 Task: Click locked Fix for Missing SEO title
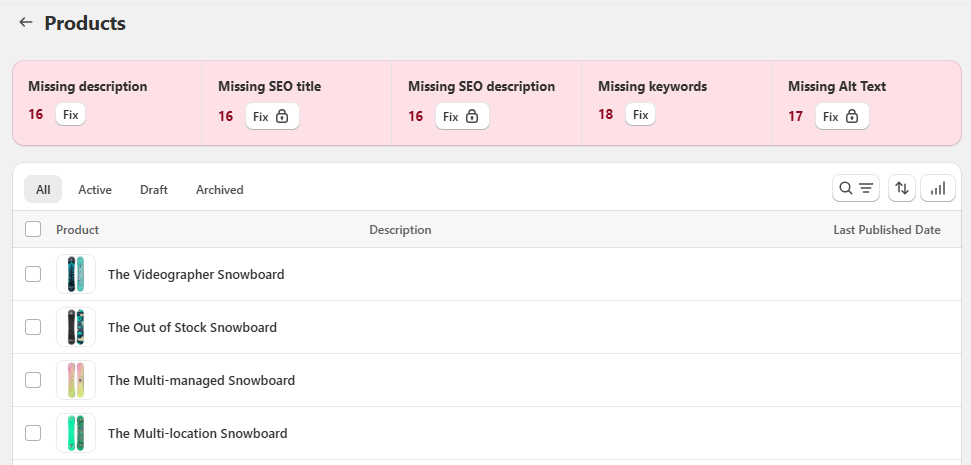[270, 117]
